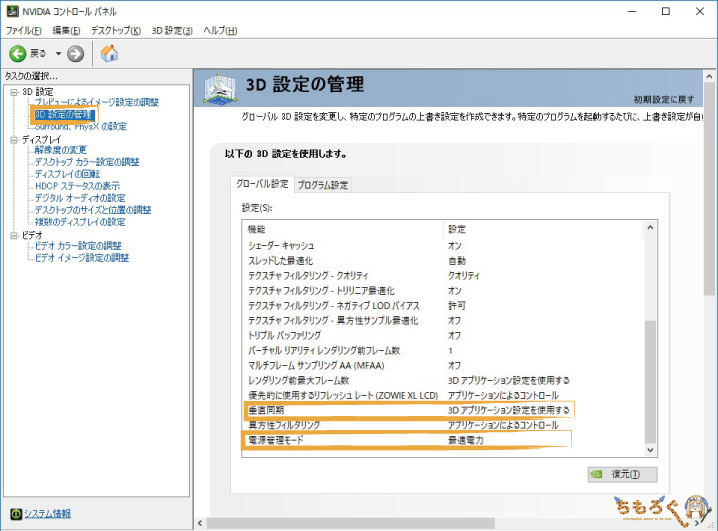The width and height of the screenshot is (718, 531).
Task: Select プレビューによるイメージ設定の調整
Action: [97, 102]
